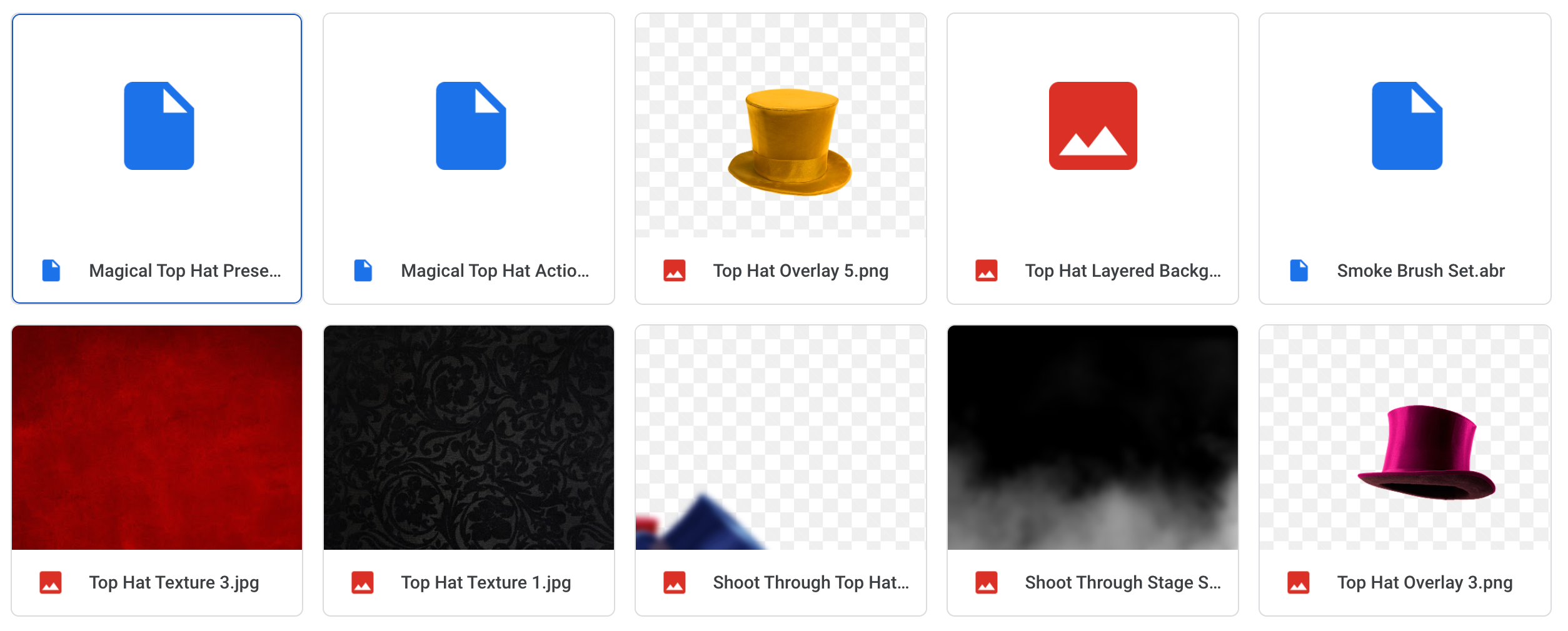Click the small file icon beside Magical Top Hat Actio...
The height and width of the screenshot is (631, 1568).
[x=363, y=271]
